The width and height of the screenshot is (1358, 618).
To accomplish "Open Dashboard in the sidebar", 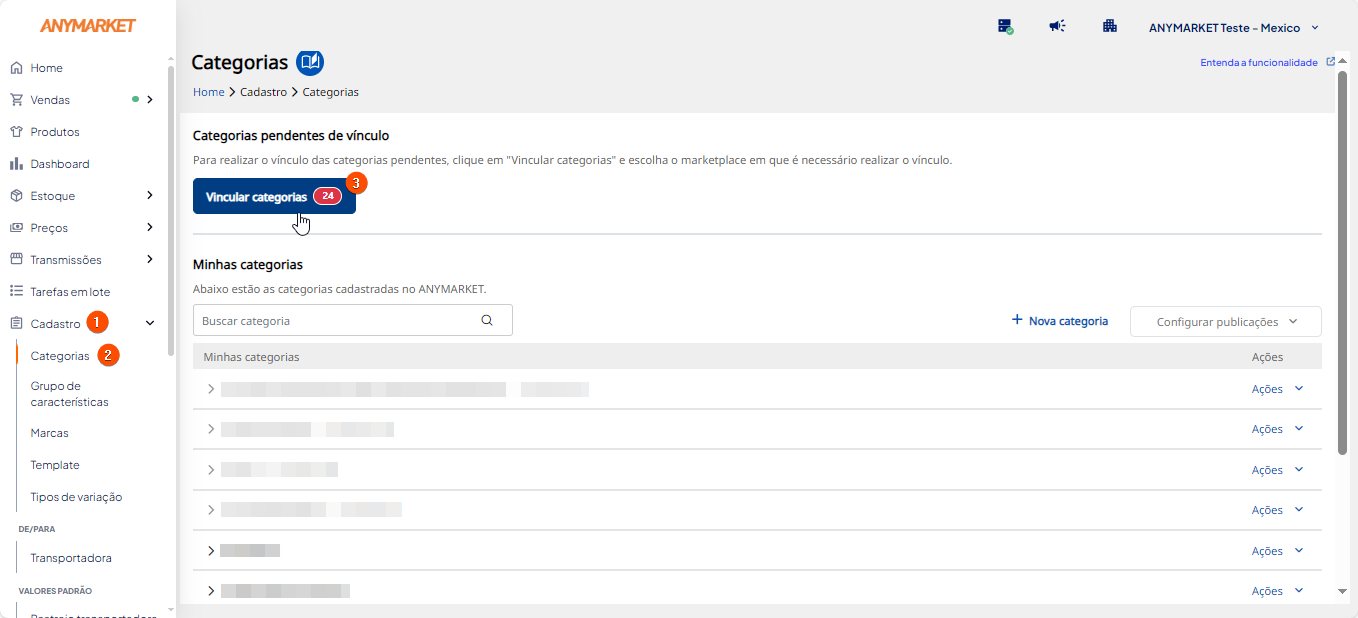I will [x=60, y=164].
